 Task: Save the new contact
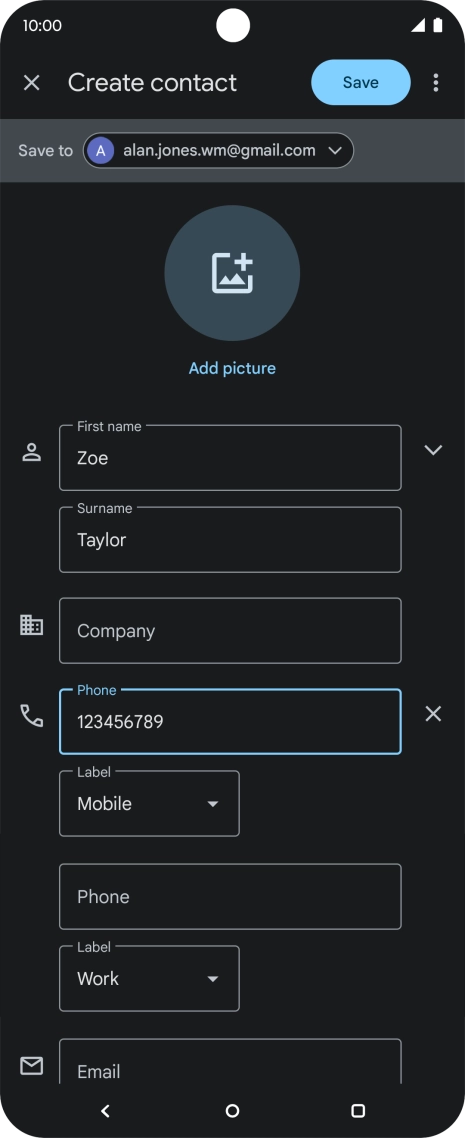pos(361,83)
